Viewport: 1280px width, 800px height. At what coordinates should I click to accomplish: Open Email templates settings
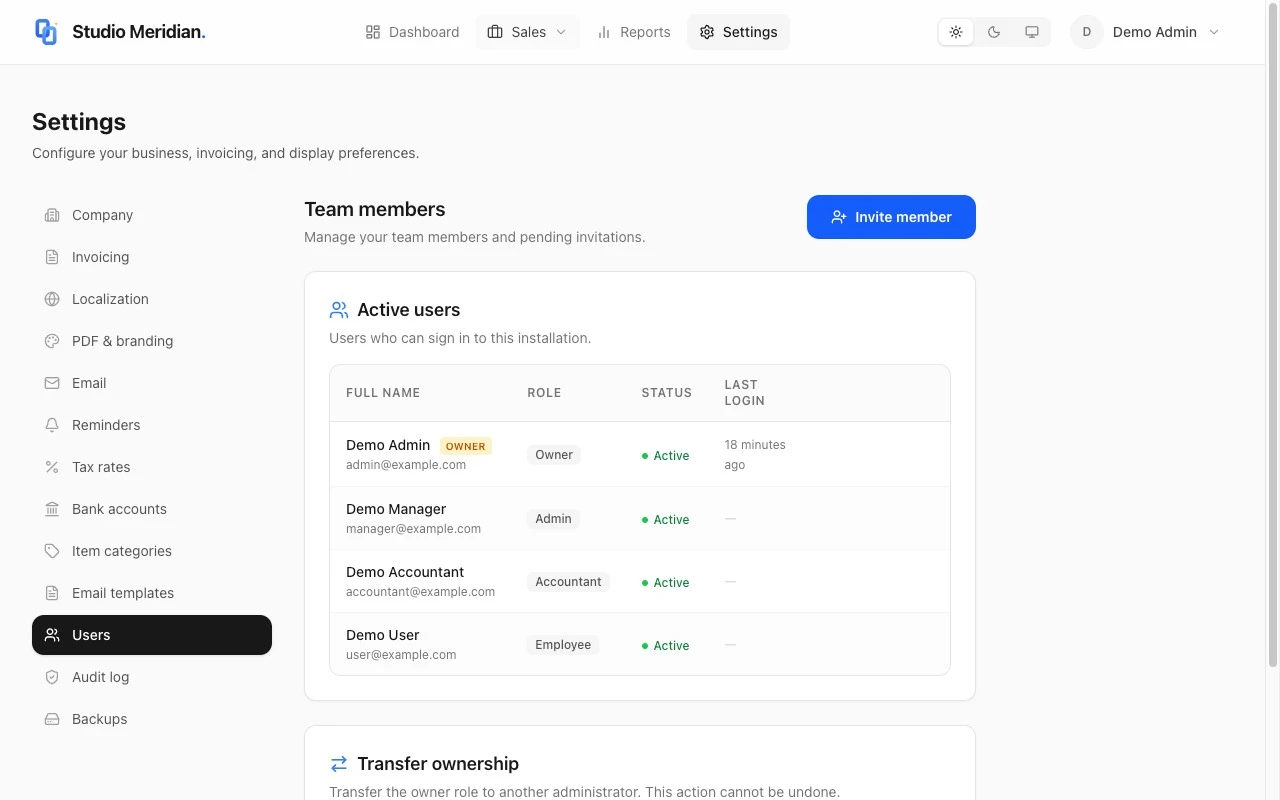click(x=152, y=593)
